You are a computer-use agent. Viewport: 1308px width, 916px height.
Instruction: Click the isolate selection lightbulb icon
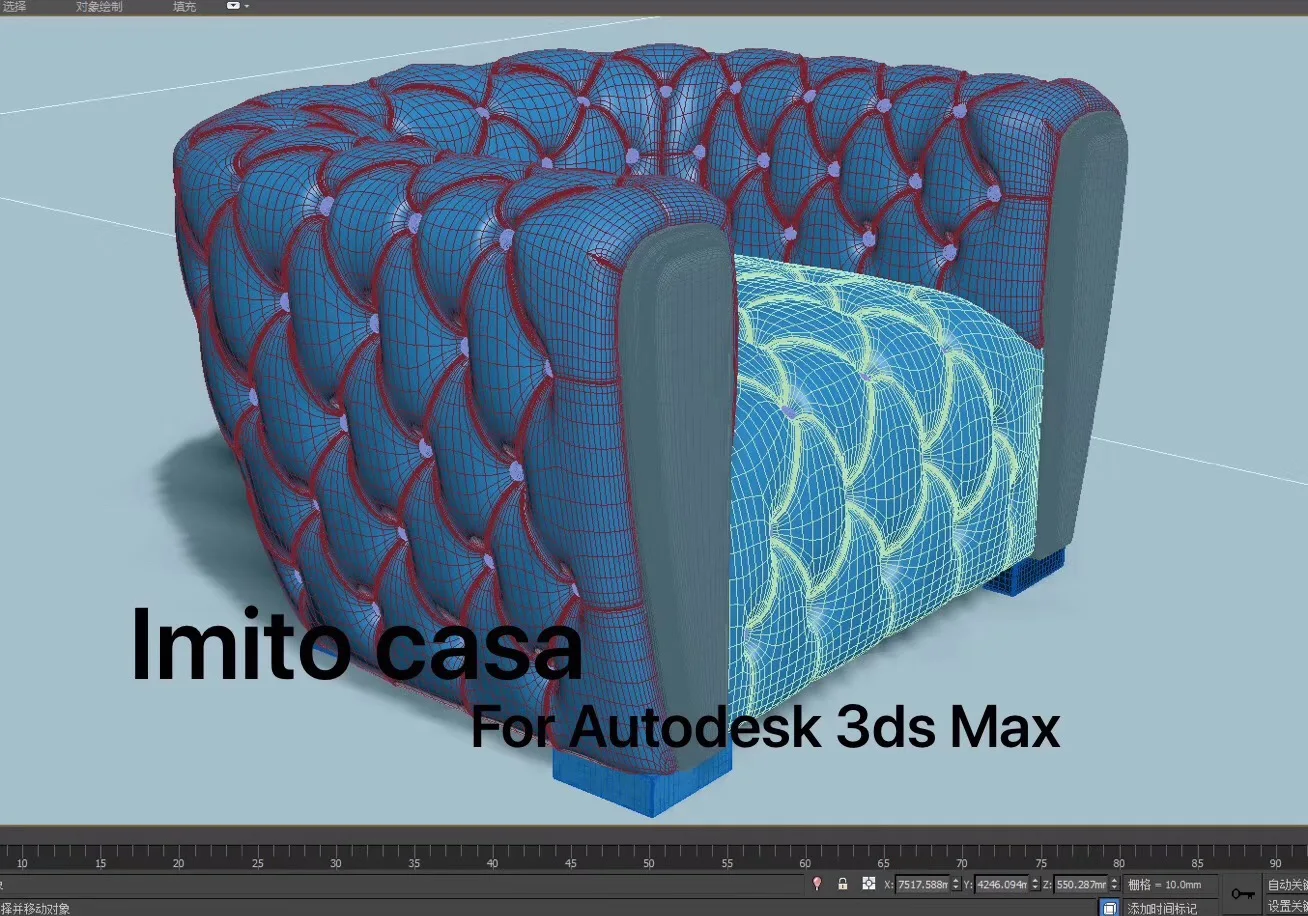pos(817,884)
